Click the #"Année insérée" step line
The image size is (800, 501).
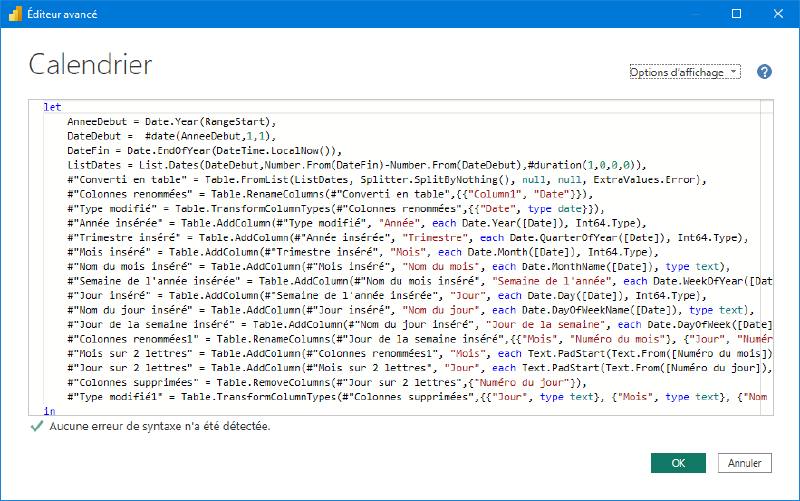pyautogui.click(x=357, y=223)
